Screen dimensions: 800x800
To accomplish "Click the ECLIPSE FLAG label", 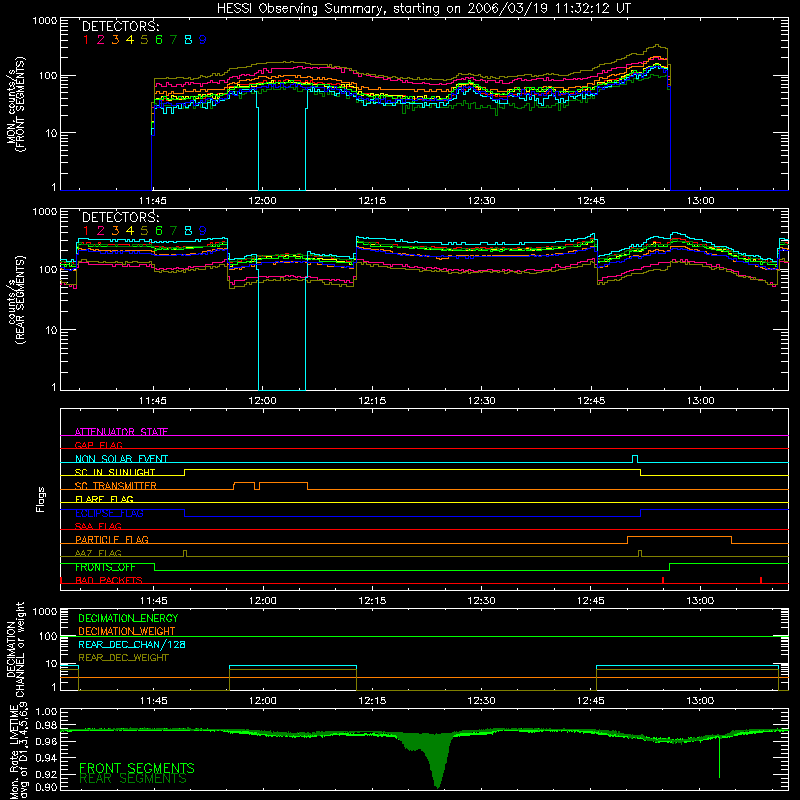I will tap(109, 513).
